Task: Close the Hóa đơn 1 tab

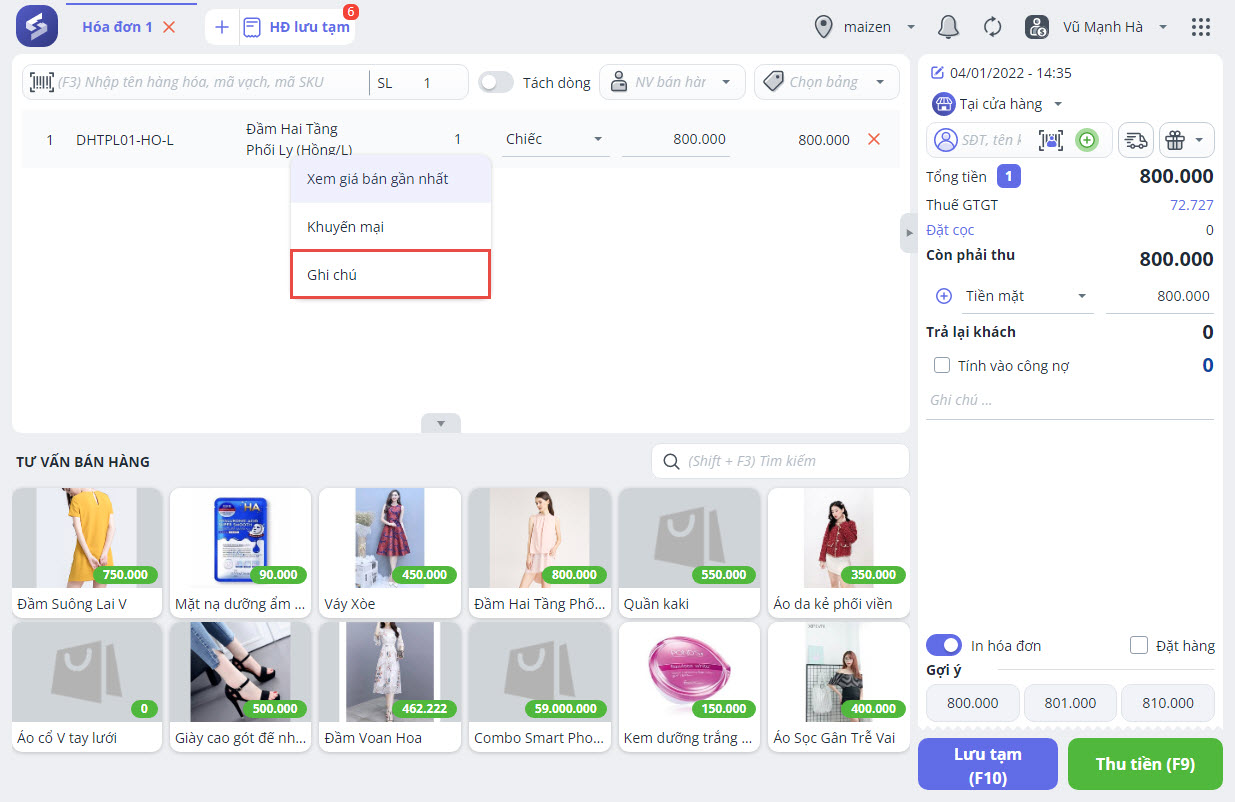Action: tap(169, 27)
